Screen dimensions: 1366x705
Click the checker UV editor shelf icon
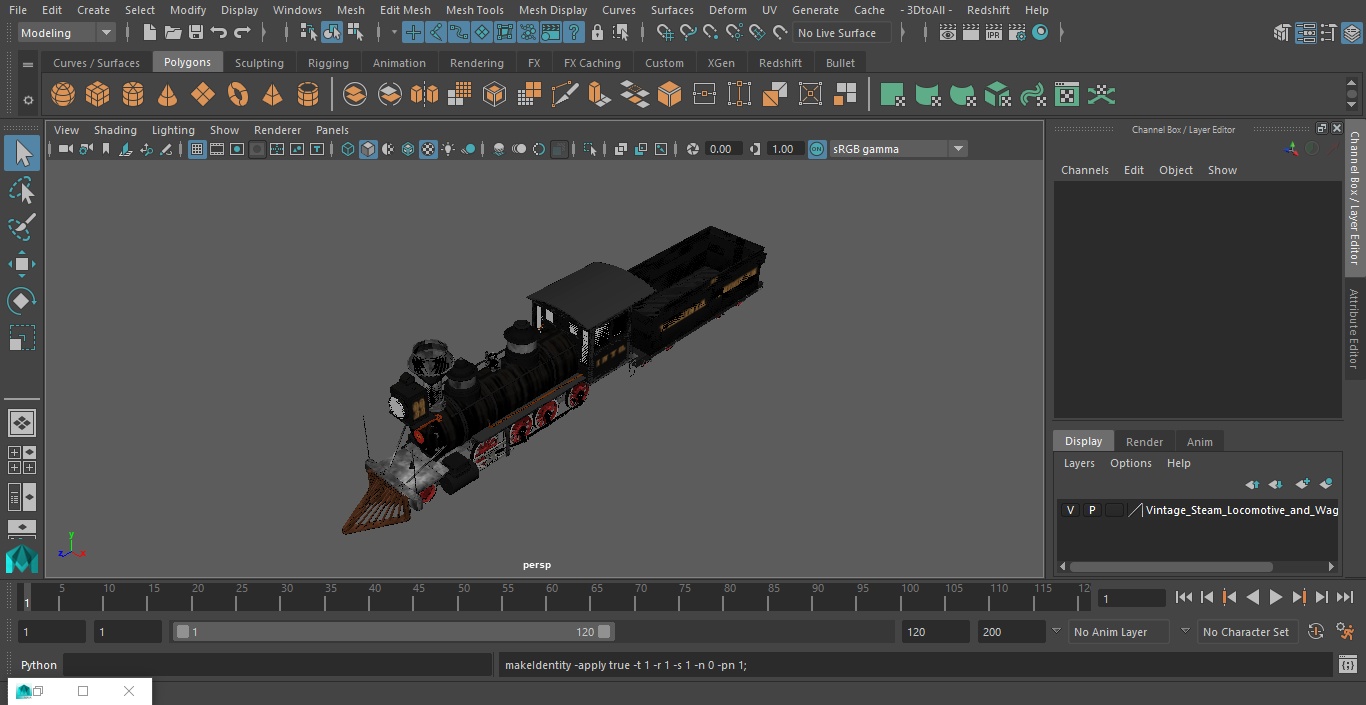tap(1067, 95)
